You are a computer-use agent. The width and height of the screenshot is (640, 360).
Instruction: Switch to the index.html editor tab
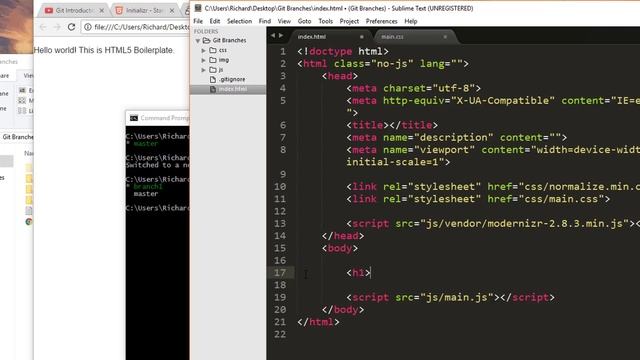pos(312,37)
